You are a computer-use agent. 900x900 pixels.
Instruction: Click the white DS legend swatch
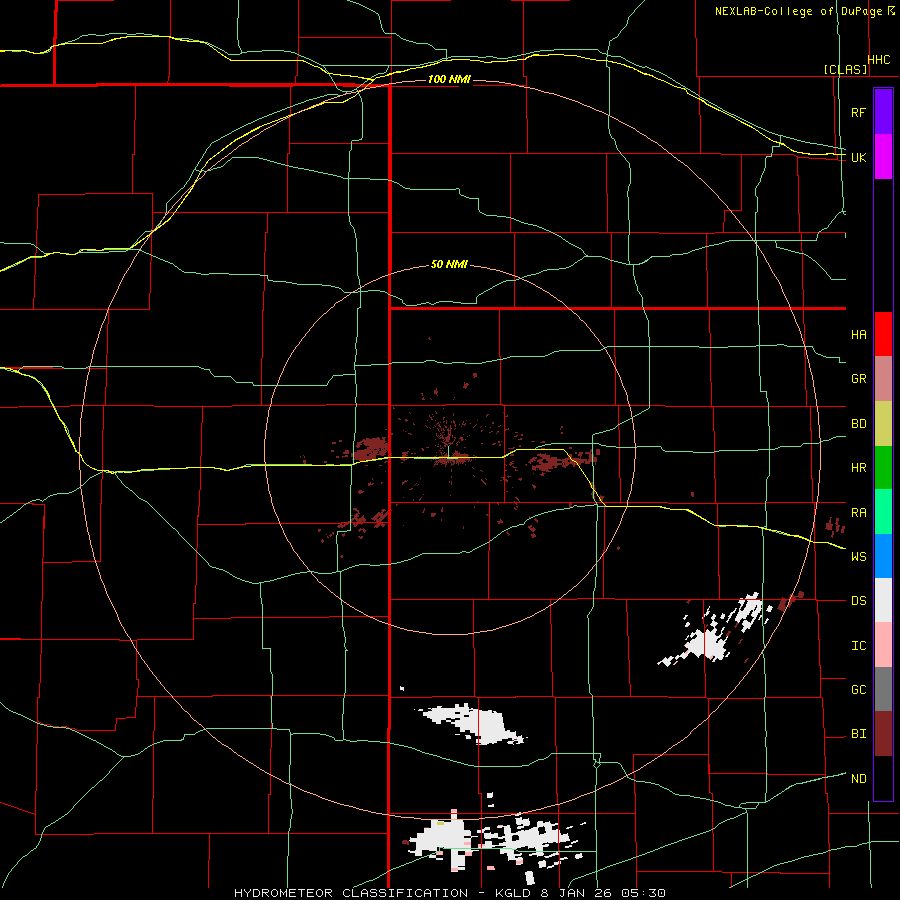point(883,600)
